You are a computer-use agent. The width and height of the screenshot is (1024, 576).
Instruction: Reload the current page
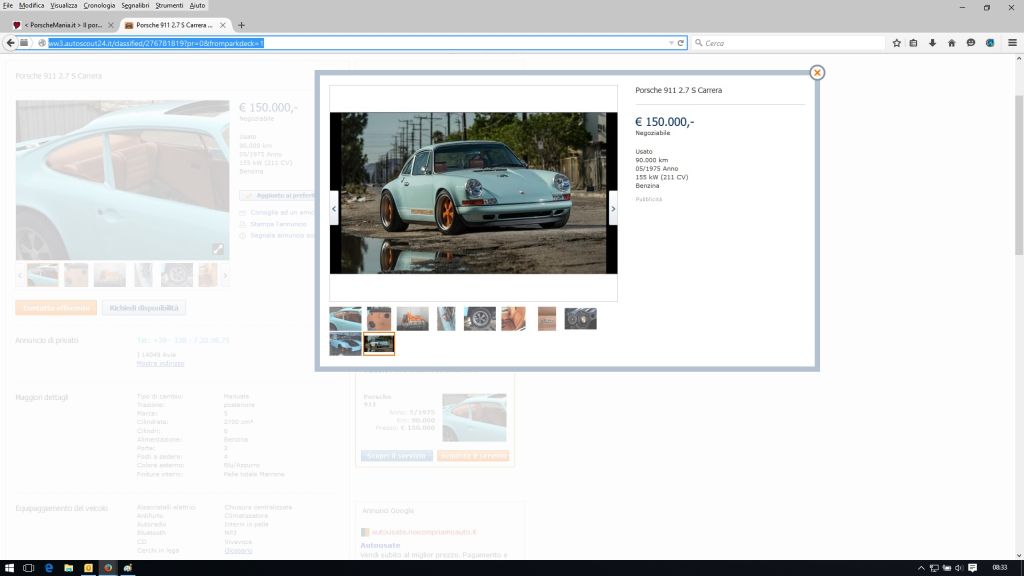click(x=680, y=43)
